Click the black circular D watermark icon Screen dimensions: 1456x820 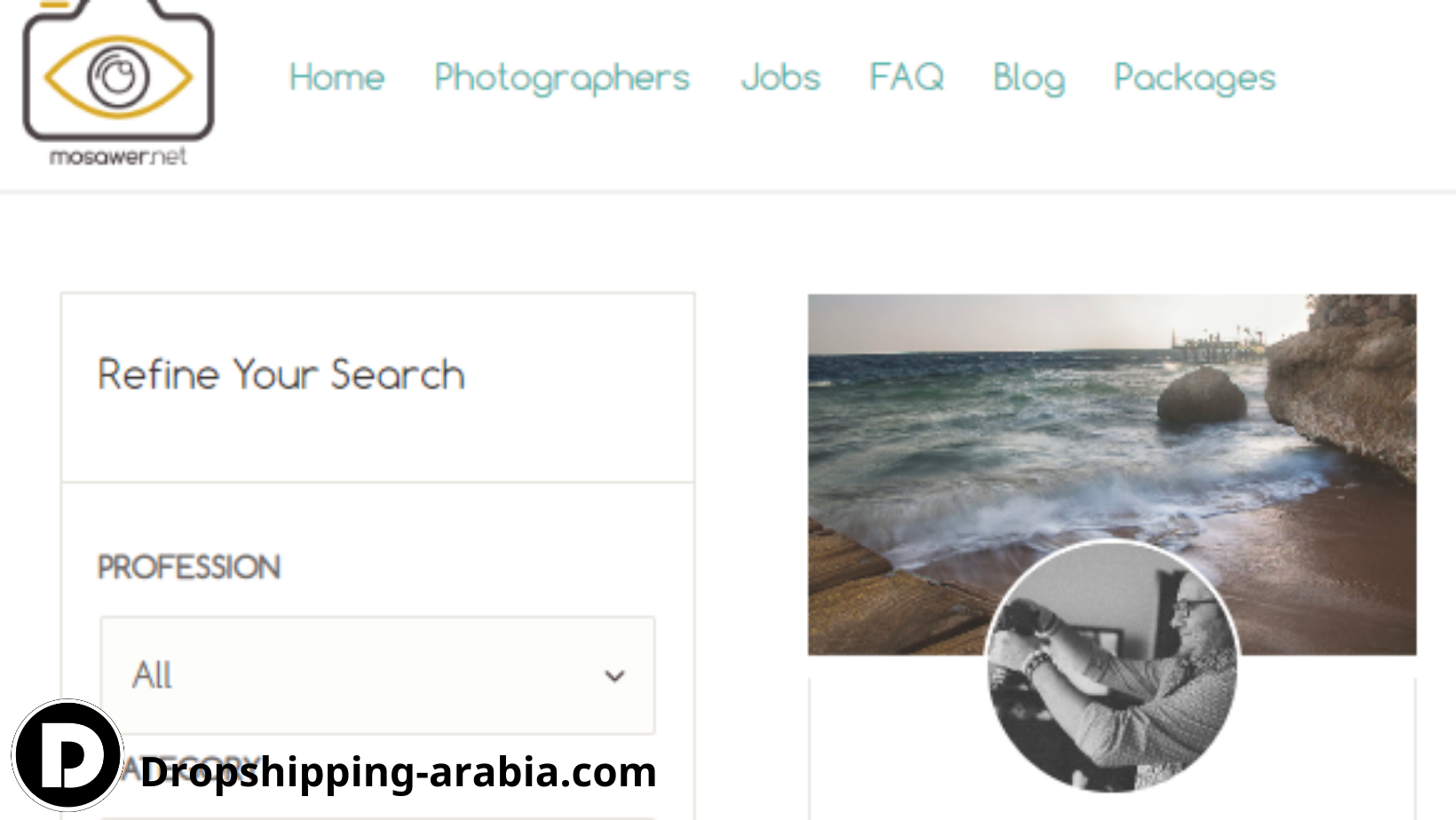67,755
